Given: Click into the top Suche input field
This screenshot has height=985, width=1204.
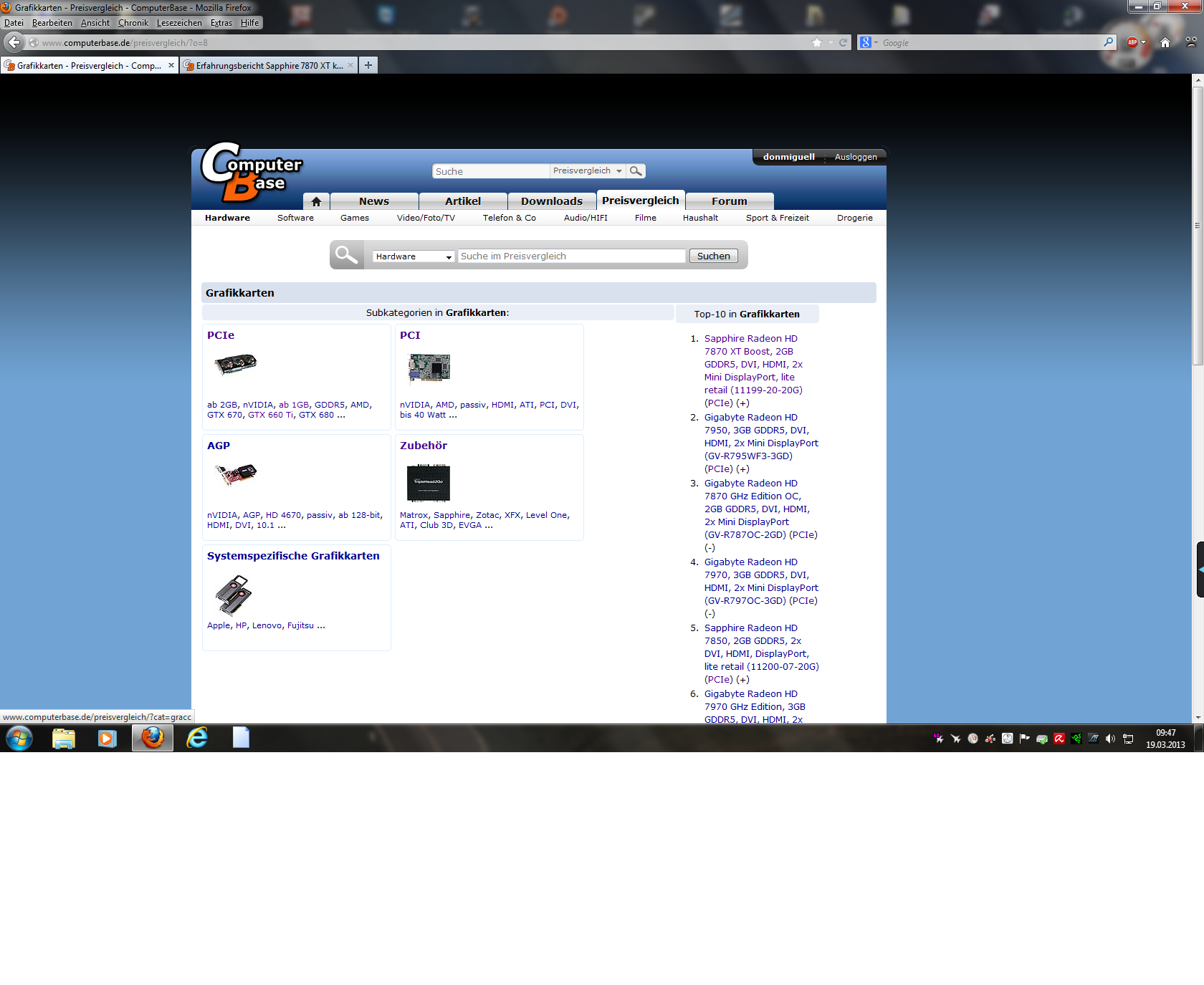Looking at the screenshot, I should coord(491,171).
